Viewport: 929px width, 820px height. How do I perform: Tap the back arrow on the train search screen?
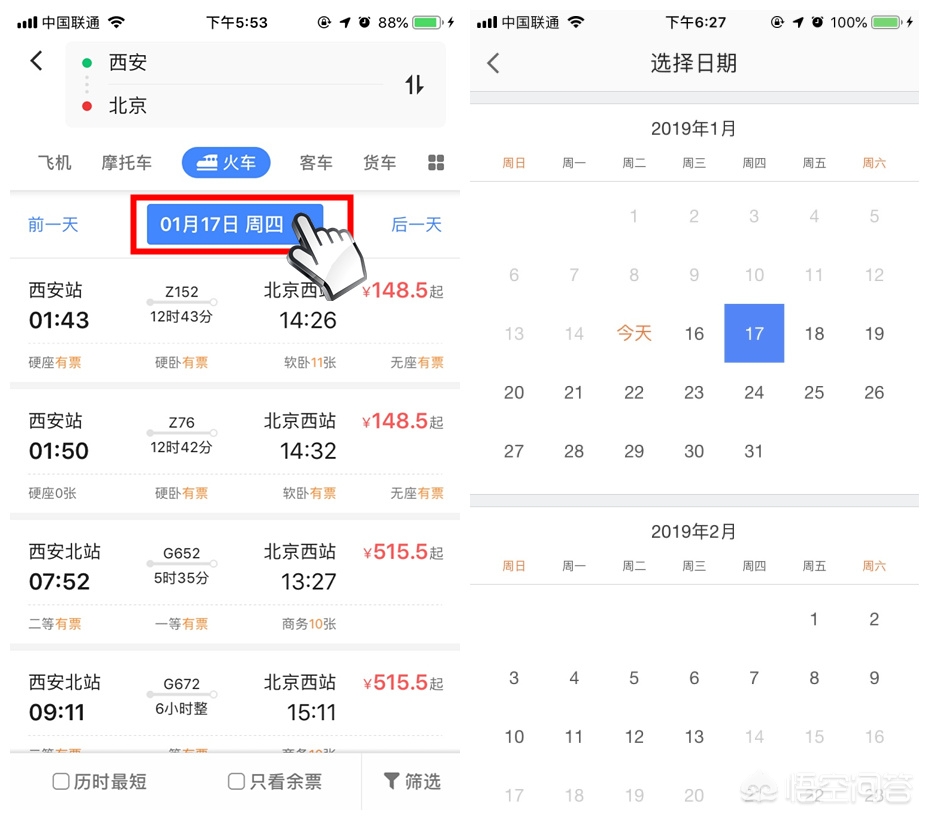tap(37, 60)
